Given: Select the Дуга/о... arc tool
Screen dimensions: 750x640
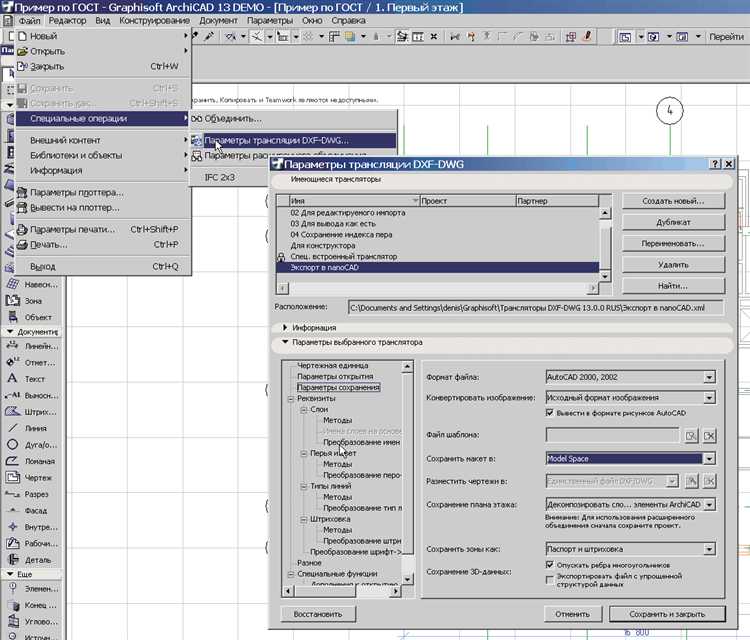Looking at the screenshot, I should pyautogui.click(x=31, y=444).
